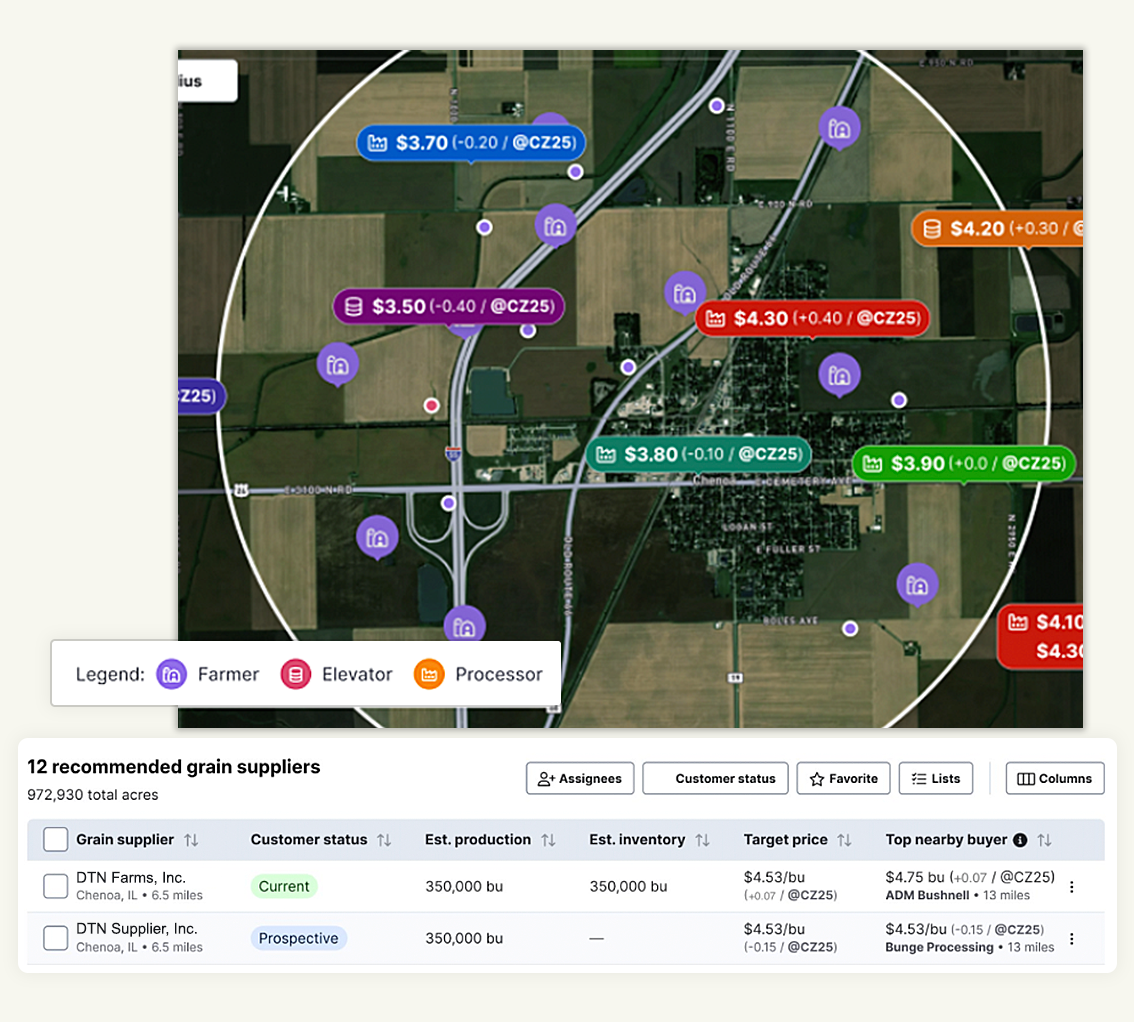Toggle the select-all suppliers checkbox

[55, 840]
